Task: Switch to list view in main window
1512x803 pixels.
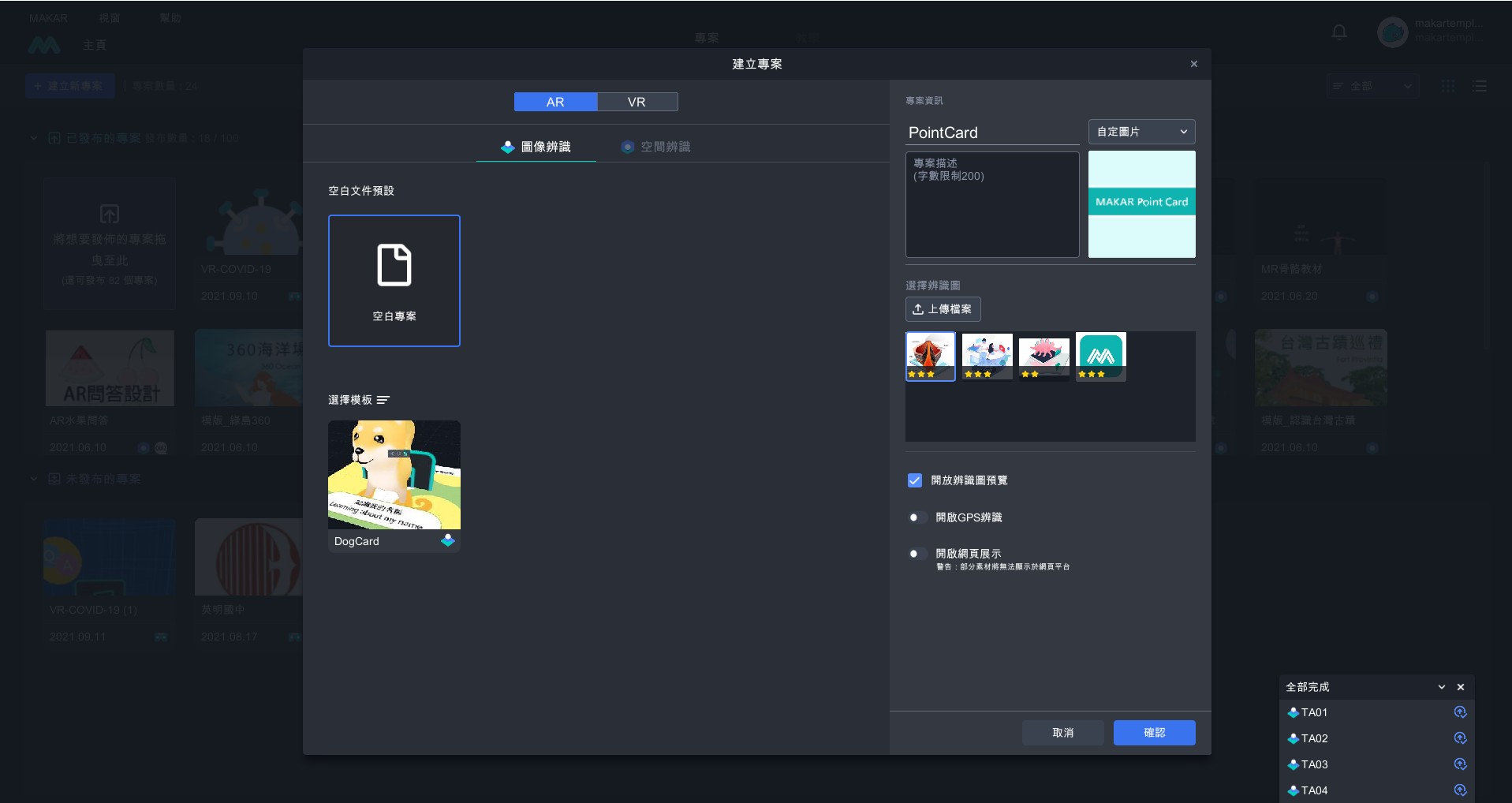Action: (x=1480, y=86)
